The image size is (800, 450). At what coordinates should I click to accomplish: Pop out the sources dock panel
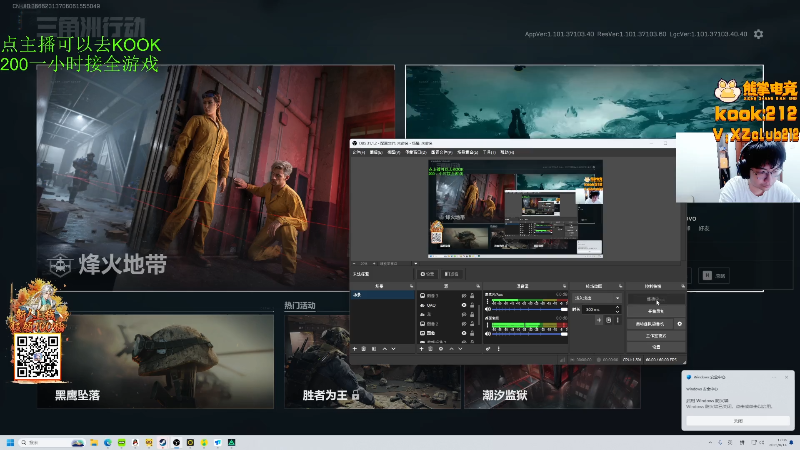[478, 286]
